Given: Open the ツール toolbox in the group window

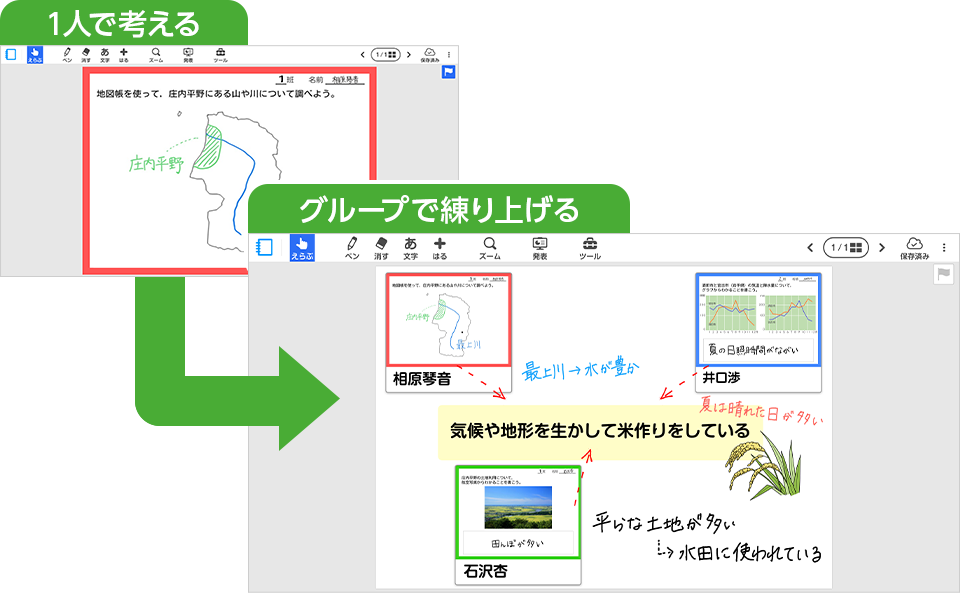Looking at the screenshot, I should pyautogui.click(x=590, y=248).
